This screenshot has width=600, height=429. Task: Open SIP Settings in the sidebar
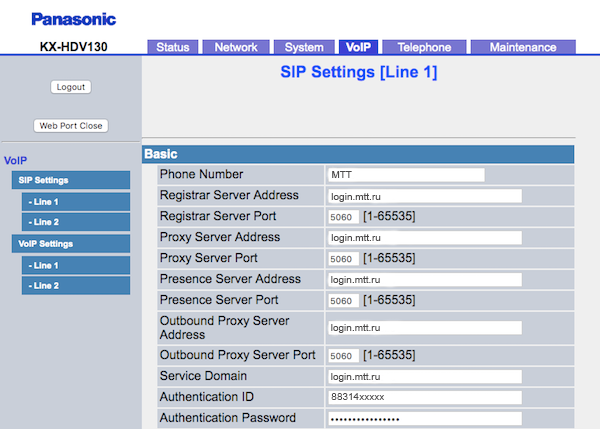point(71,180)
